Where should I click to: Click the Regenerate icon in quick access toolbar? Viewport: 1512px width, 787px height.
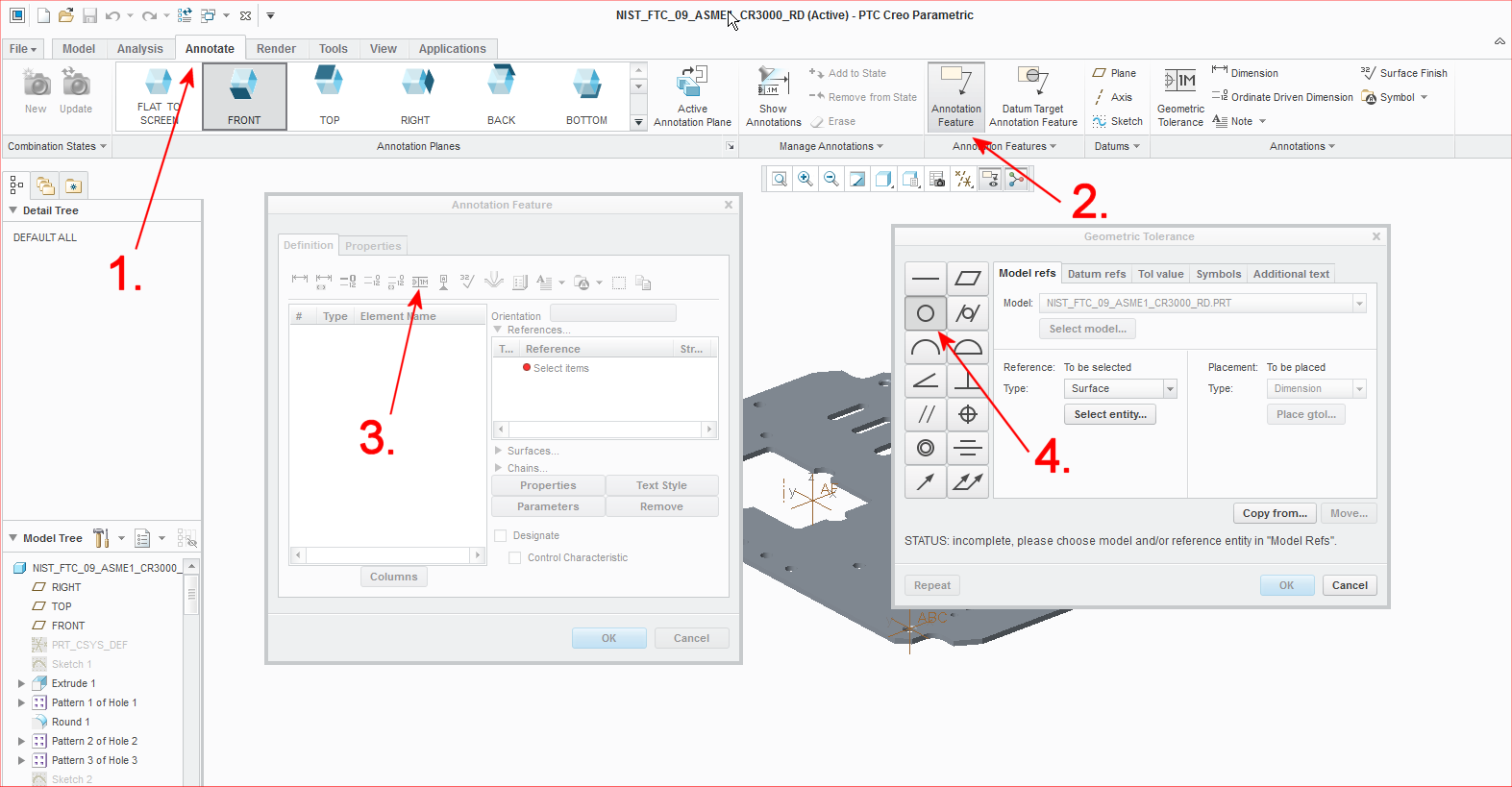point(185,15)
